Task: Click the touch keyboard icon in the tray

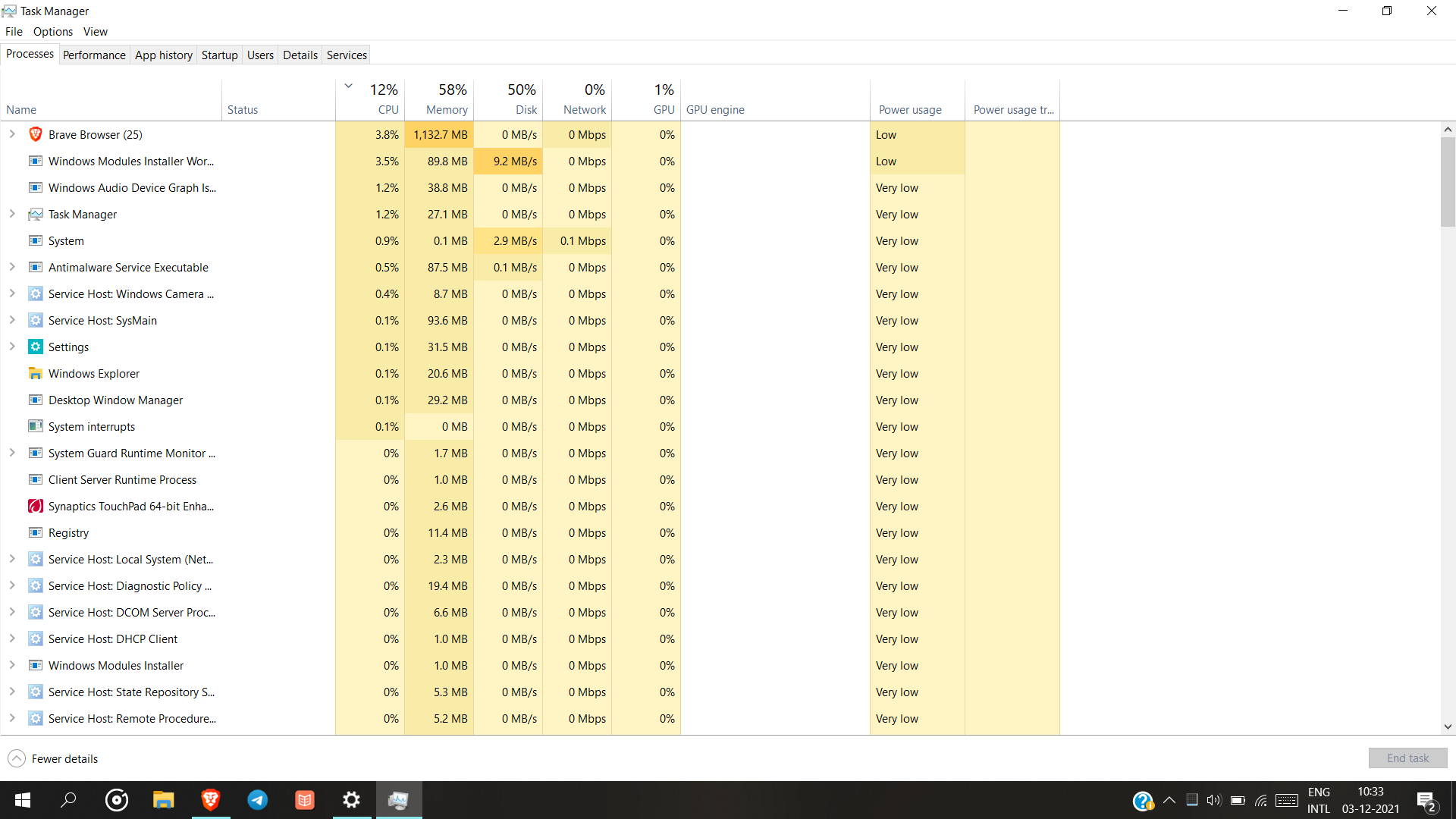Action: (x=1287, y=800)
